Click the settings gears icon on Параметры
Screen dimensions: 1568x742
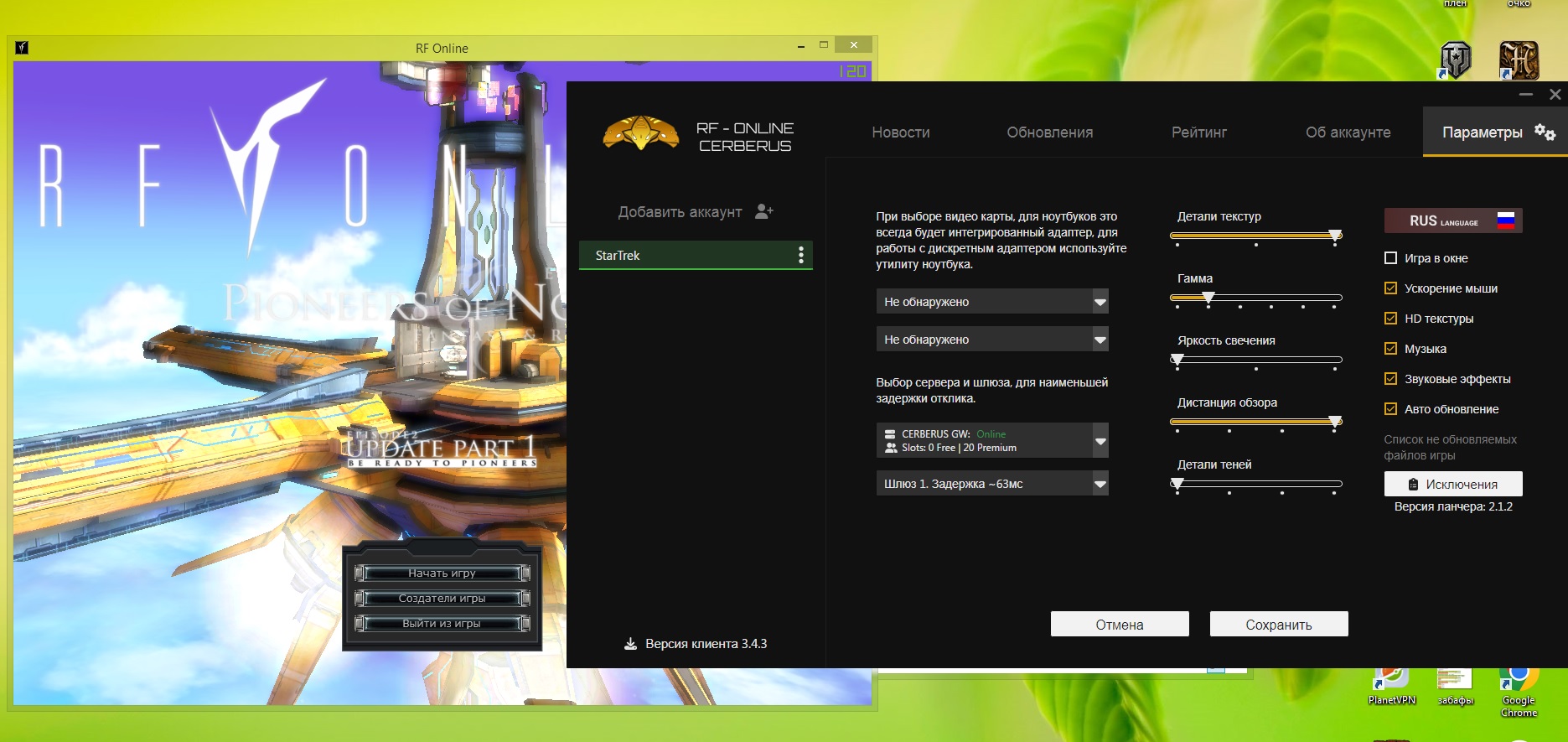pos(1545,132)
